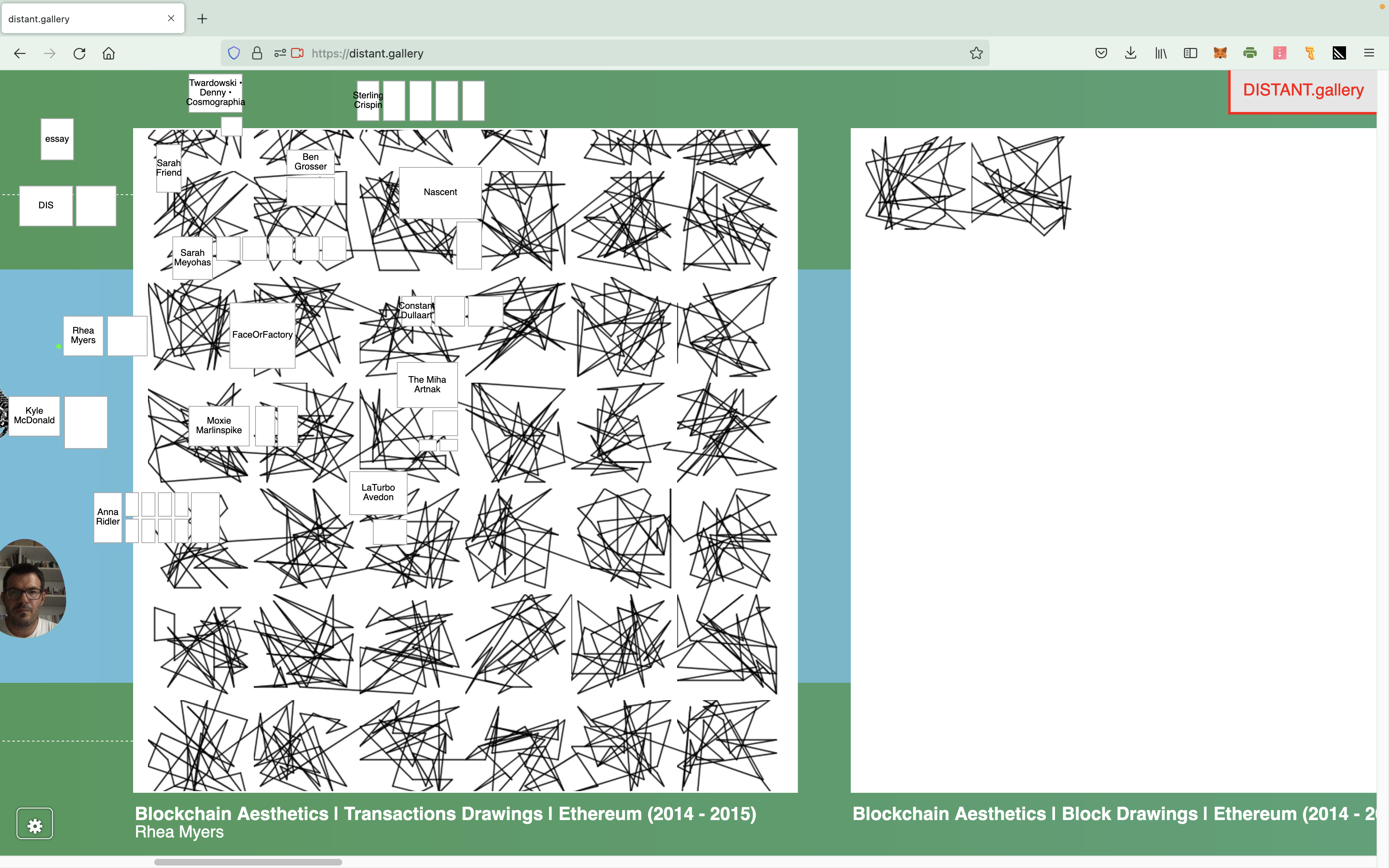
Task: Open the Sarah Meyohas card
Action: pyautogui.click(x=192, y=258)
